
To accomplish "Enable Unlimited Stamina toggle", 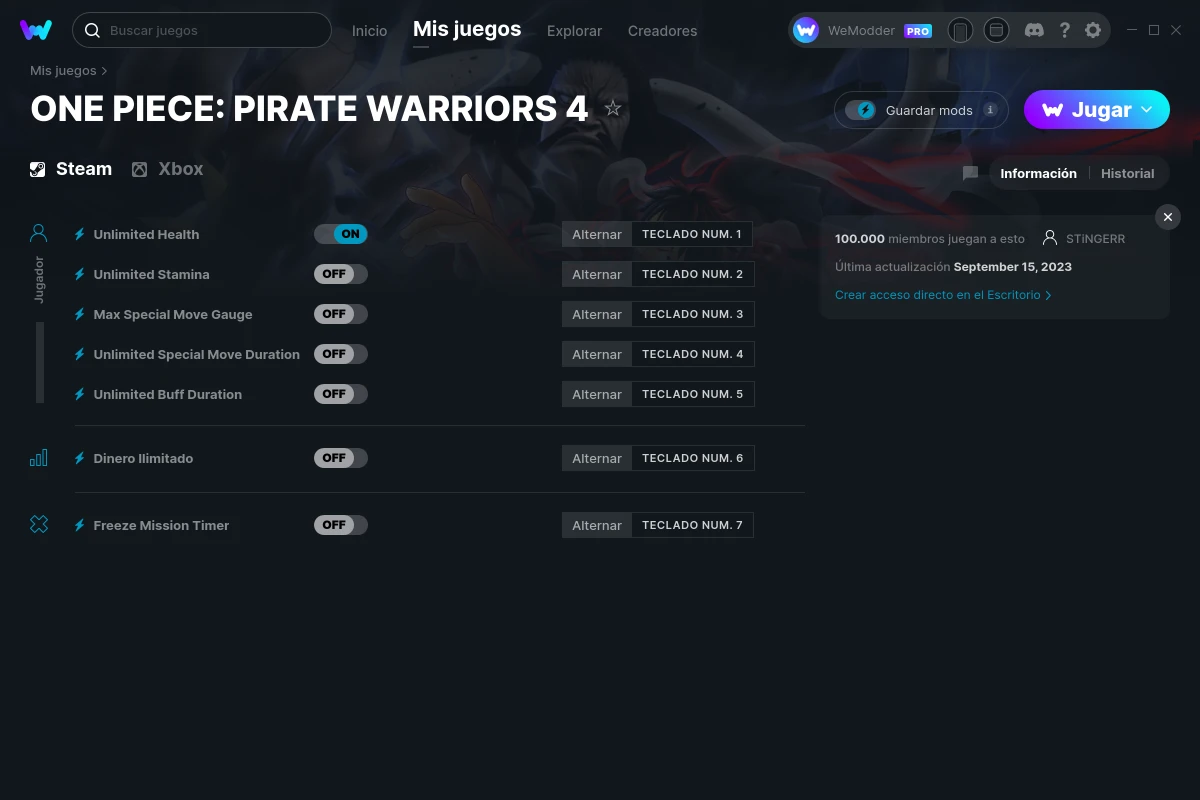I will coord(341,274).
